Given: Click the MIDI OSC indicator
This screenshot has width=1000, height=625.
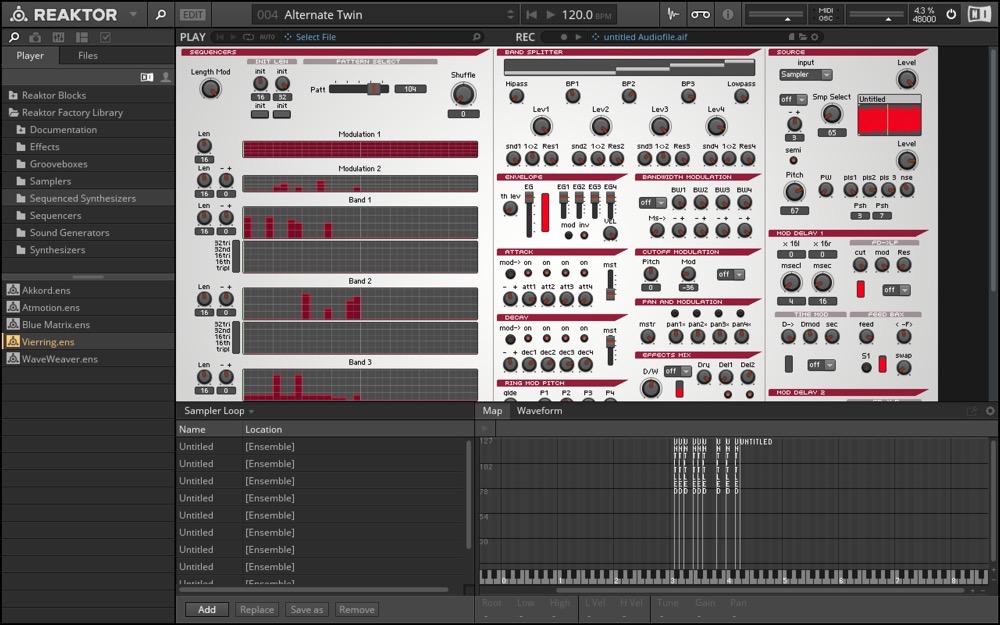Looking at the screenshot, I should (x=825, y=14).
